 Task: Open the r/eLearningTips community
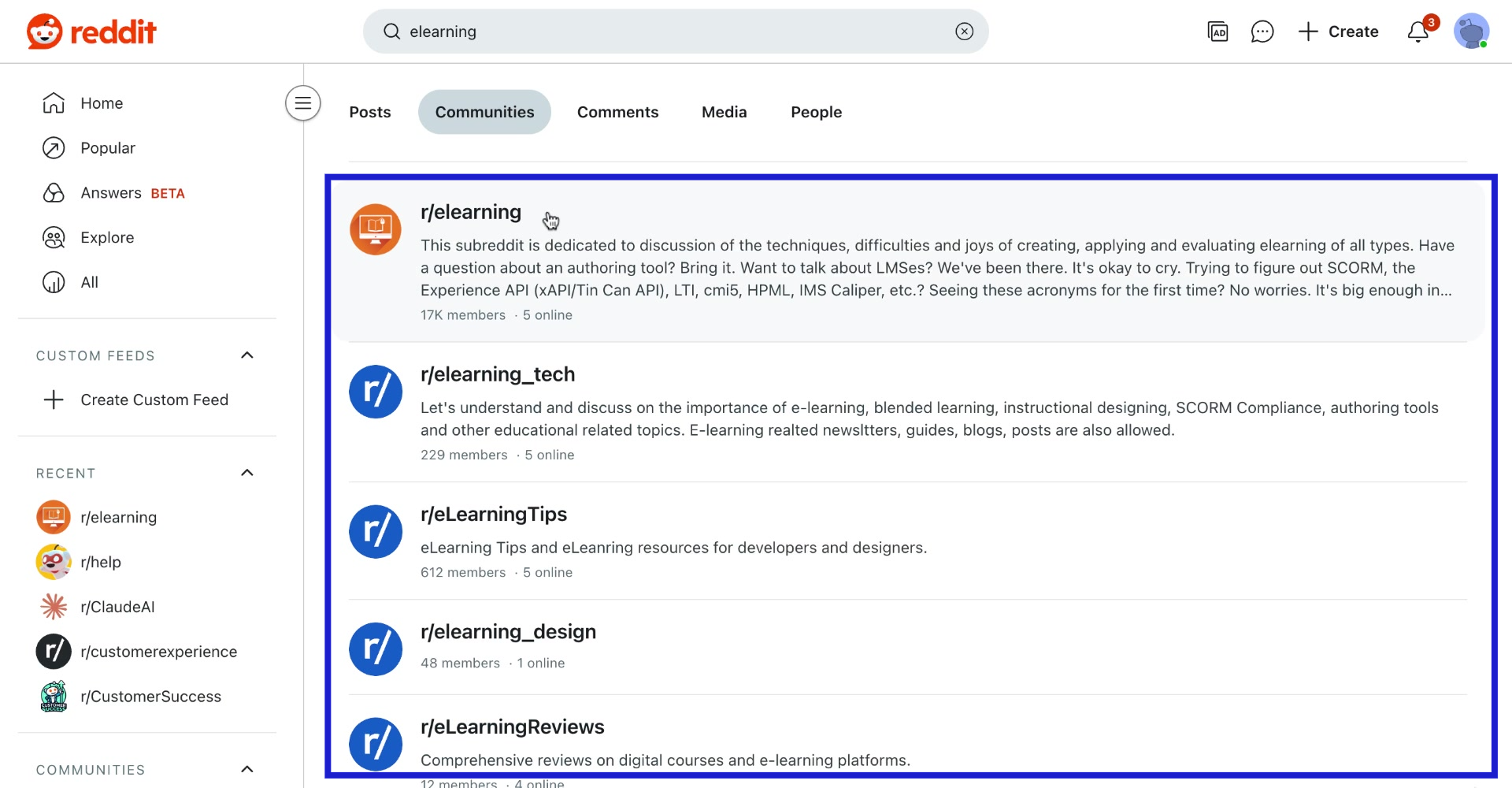tap(494, 514)
